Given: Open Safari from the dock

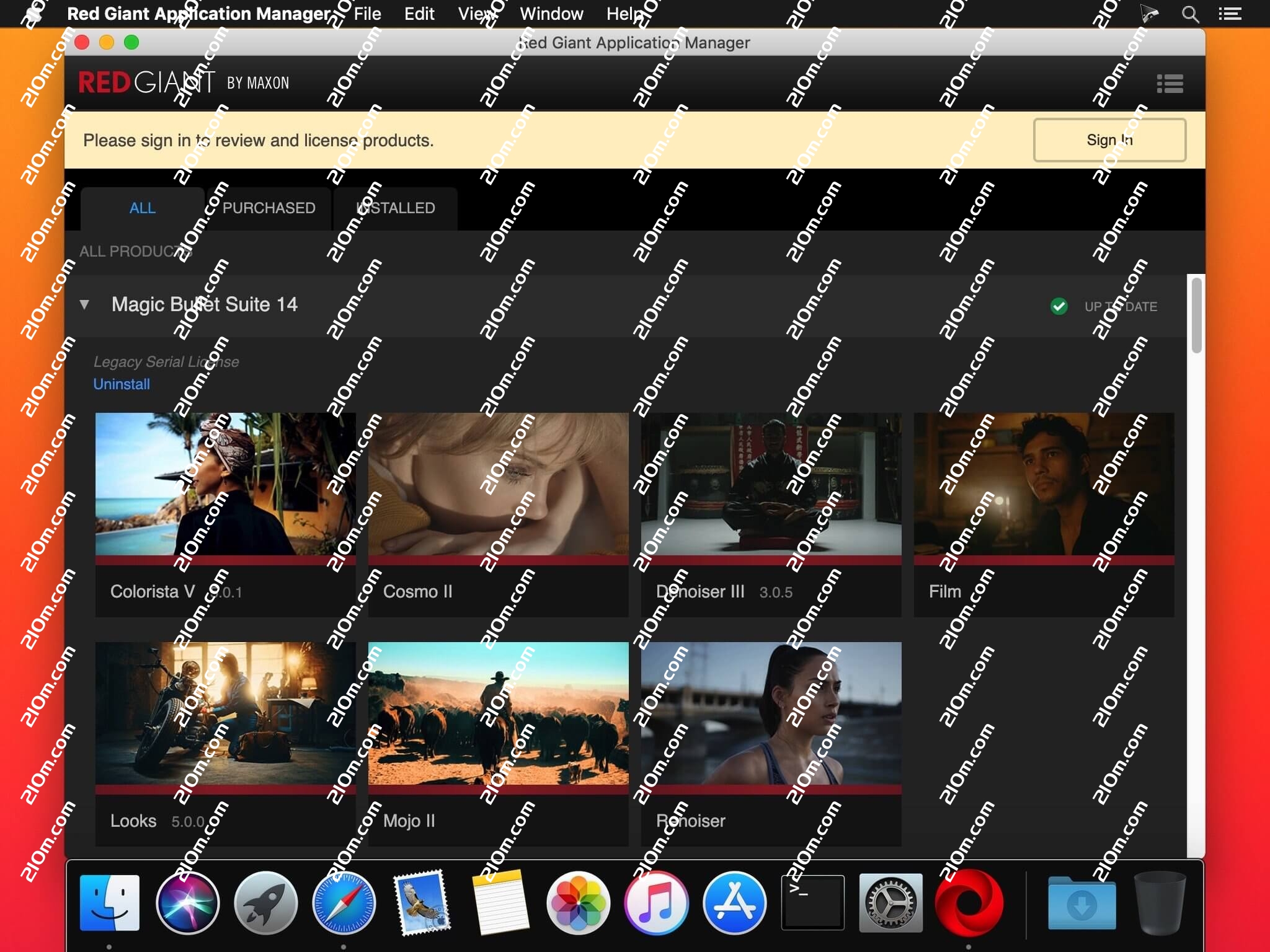Looking at the screenshot, I should click(344, 902).
